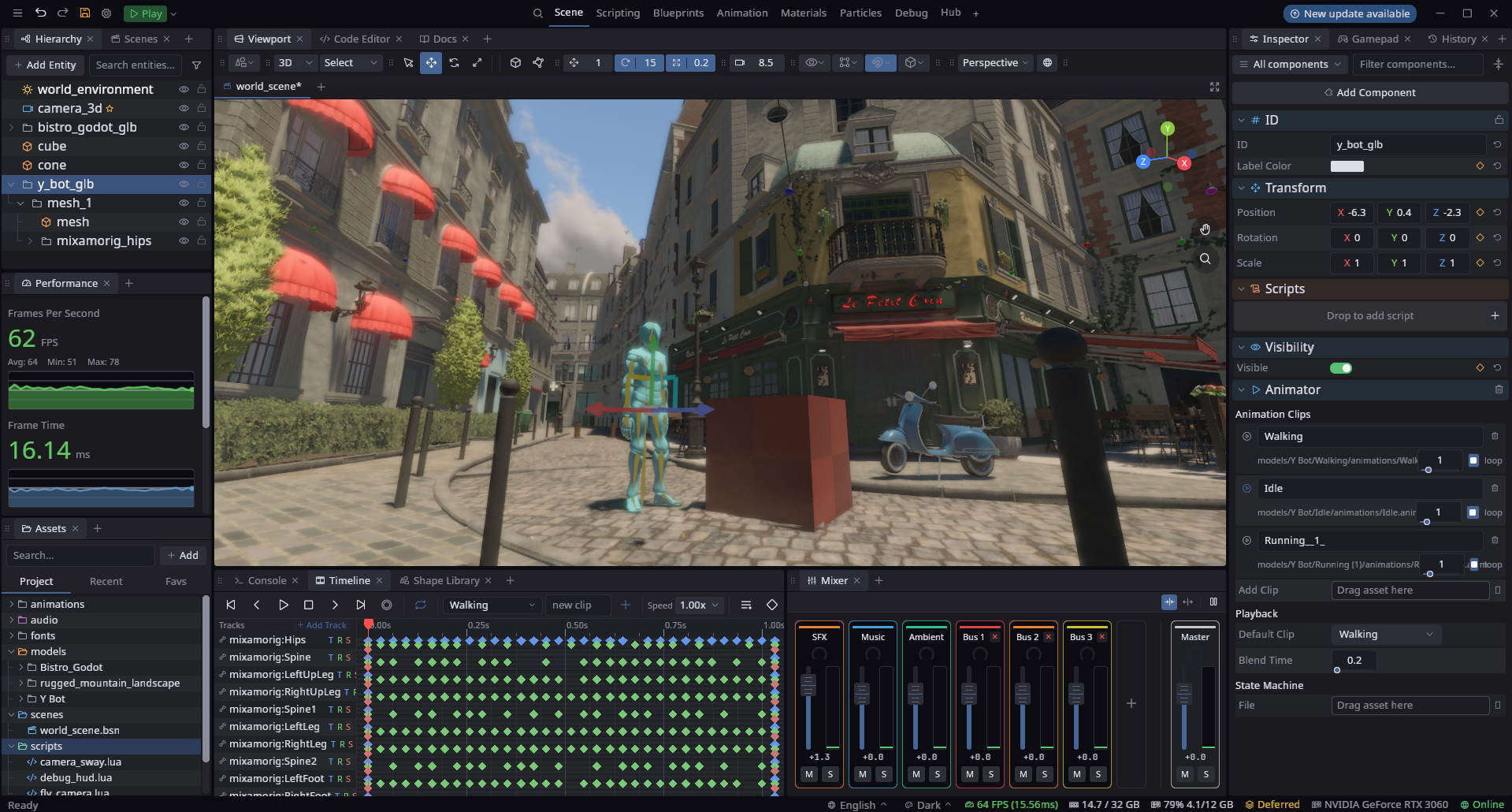Click the save icon in top bar
The height and width of the screenshot is (812, 1512).
point(84,13)
